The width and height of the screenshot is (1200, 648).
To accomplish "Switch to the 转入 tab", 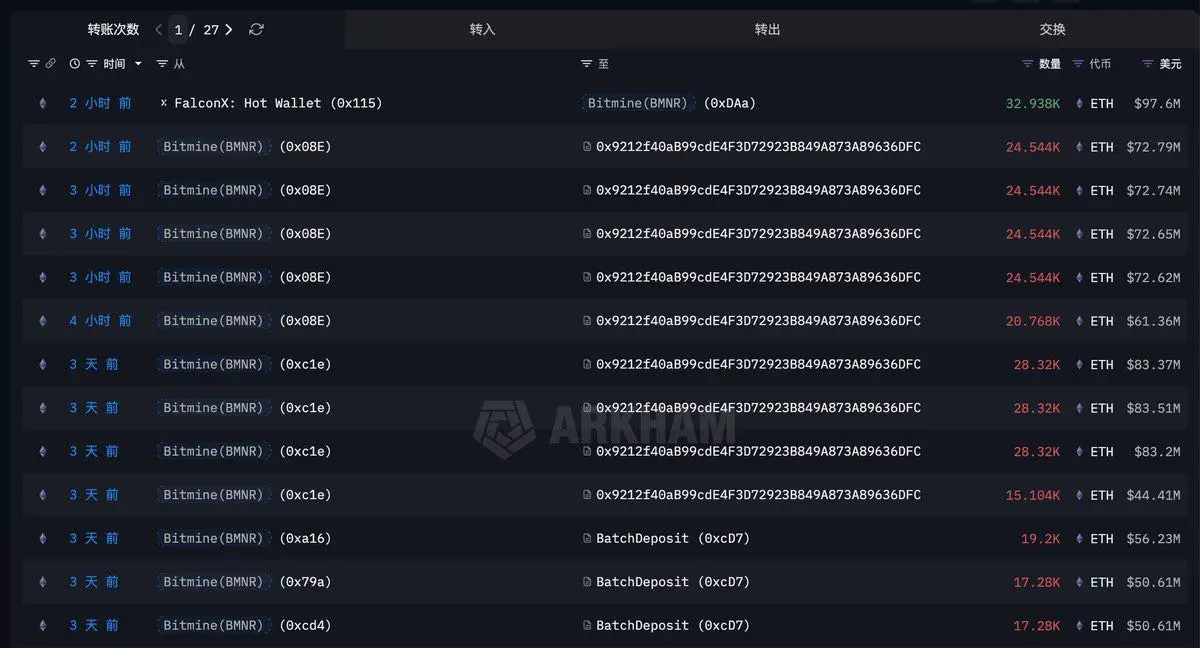I will 483,30.
